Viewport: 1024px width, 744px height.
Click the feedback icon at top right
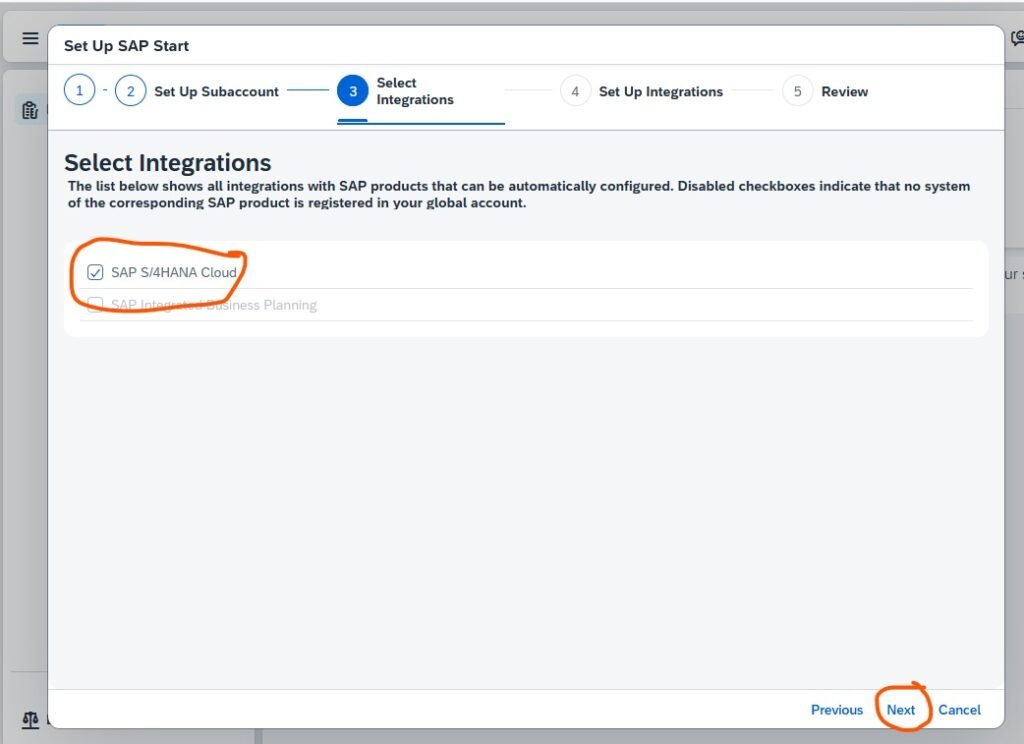[1016, 39]
